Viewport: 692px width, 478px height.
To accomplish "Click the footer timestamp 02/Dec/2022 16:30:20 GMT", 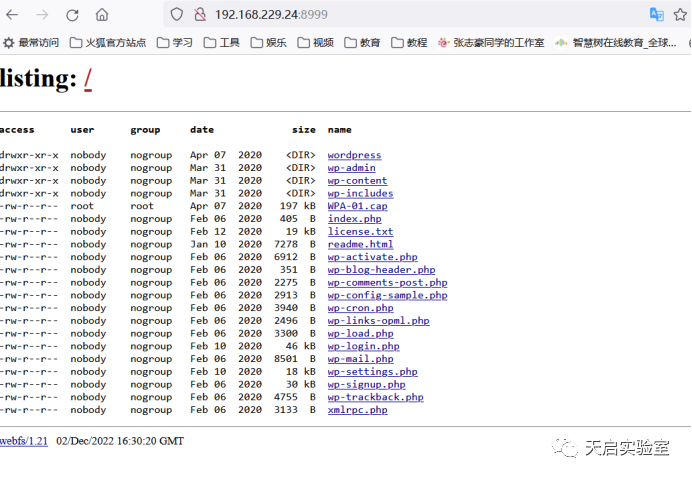I will pyautogui.click(x=120, y=441).
